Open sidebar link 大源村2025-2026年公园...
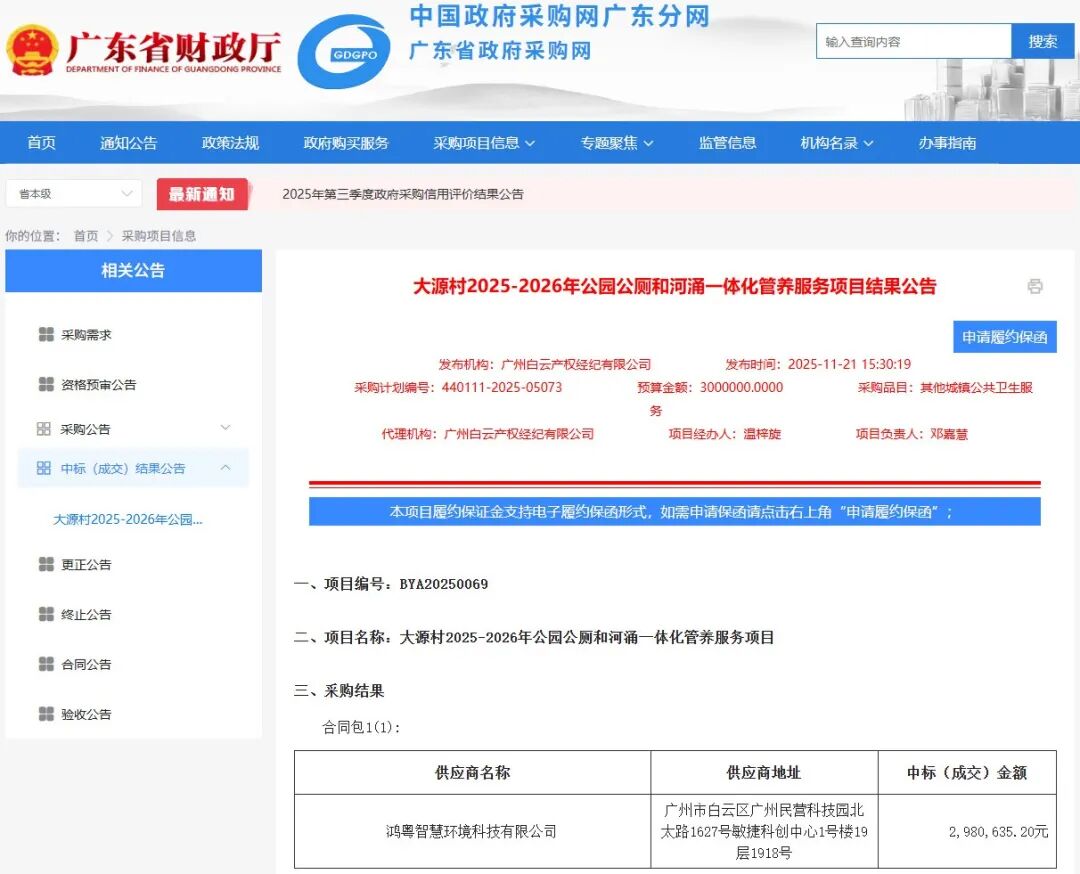 tap(128, 519)
